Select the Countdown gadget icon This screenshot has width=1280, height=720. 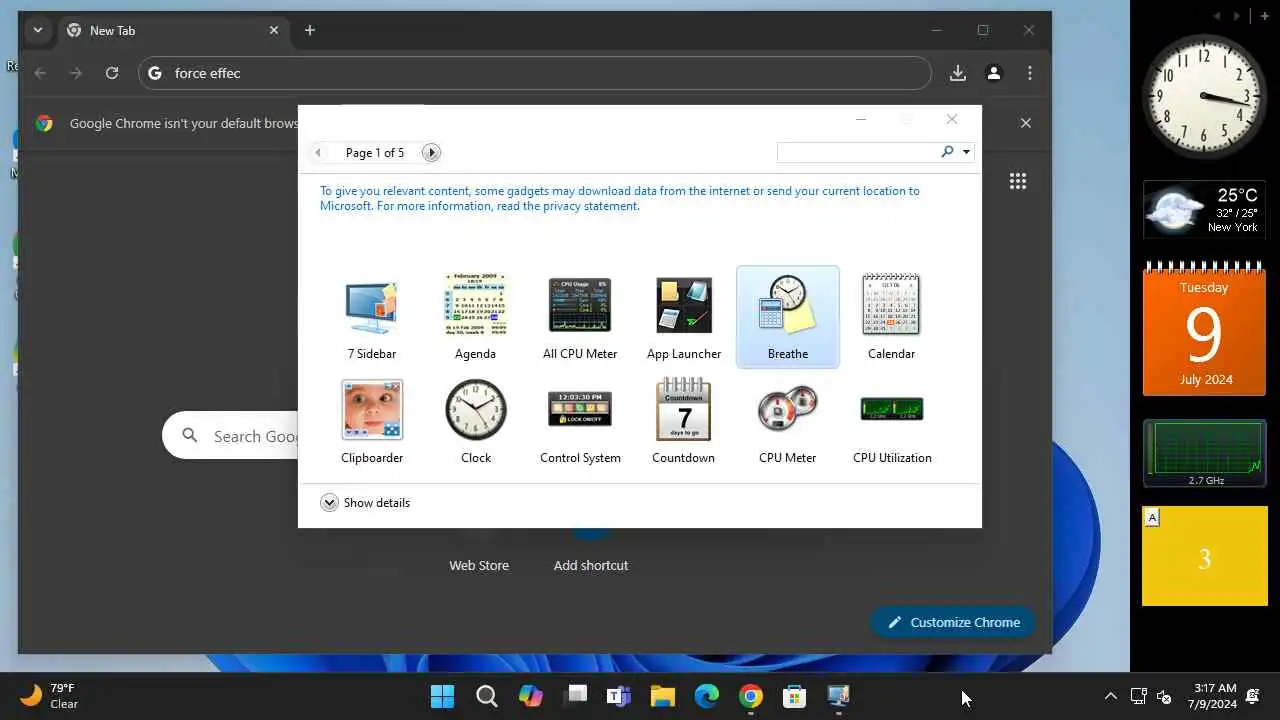pyautogui.click(x=684, y=409)
